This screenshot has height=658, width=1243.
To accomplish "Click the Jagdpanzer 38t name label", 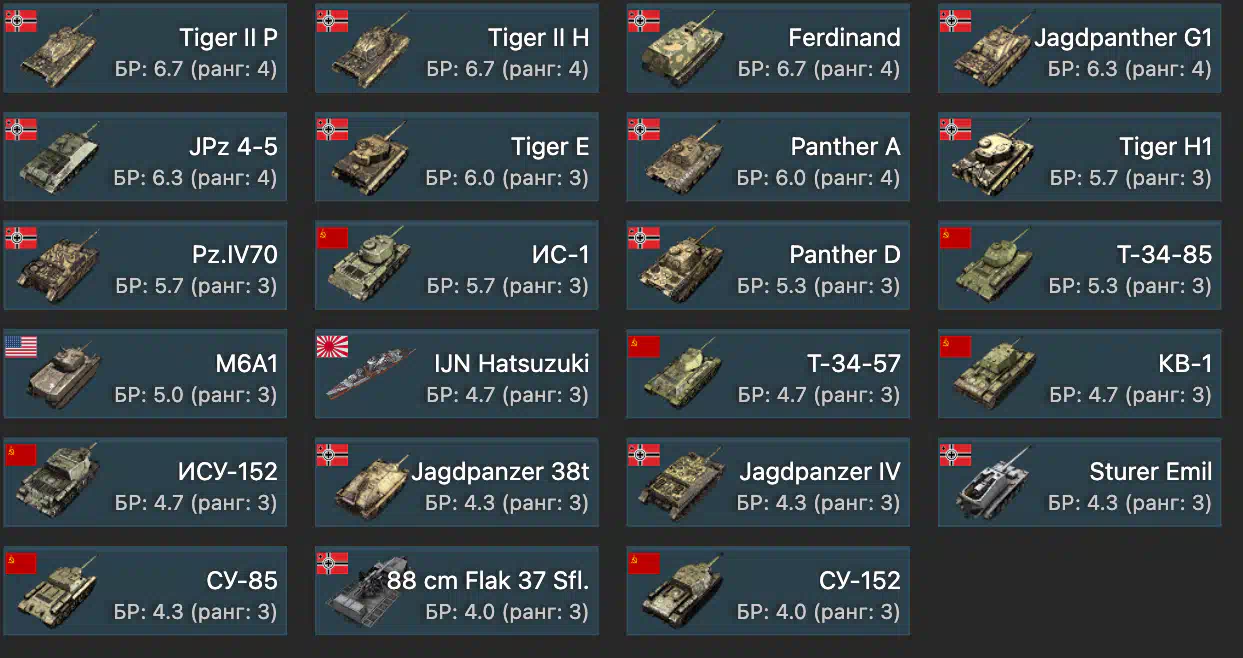I will click(501, 472).
